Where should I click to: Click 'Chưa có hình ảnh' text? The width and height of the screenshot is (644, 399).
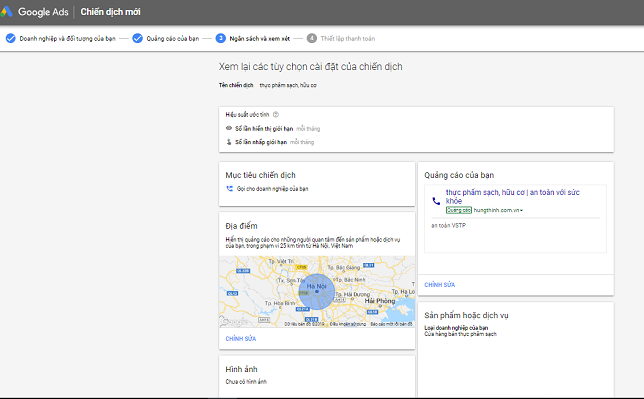point(246,381)
